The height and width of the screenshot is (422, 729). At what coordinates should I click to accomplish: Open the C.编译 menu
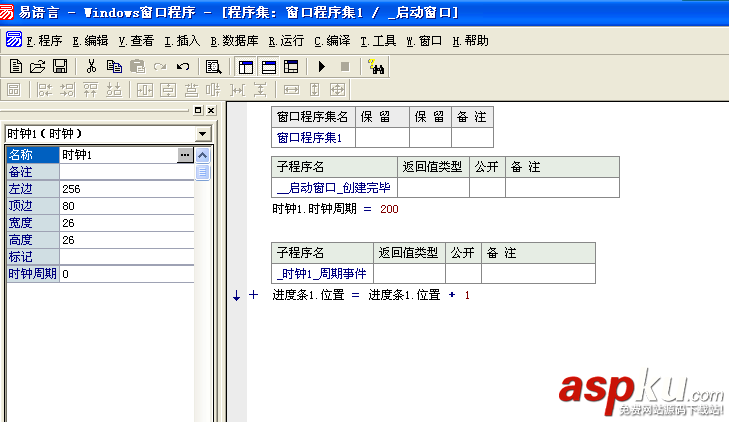pyautogui.click(x=332, y=41)
